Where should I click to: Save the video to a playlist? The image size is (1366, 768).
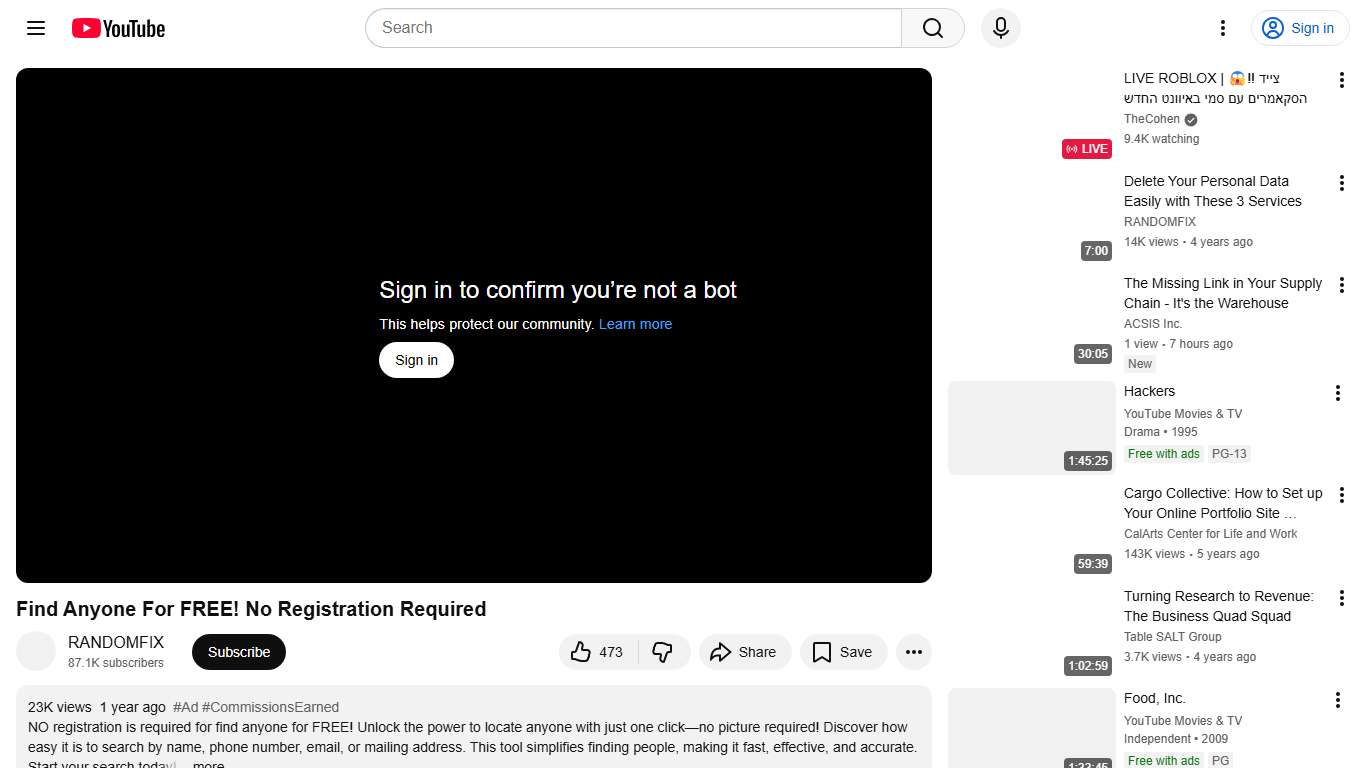coord(843,651)
